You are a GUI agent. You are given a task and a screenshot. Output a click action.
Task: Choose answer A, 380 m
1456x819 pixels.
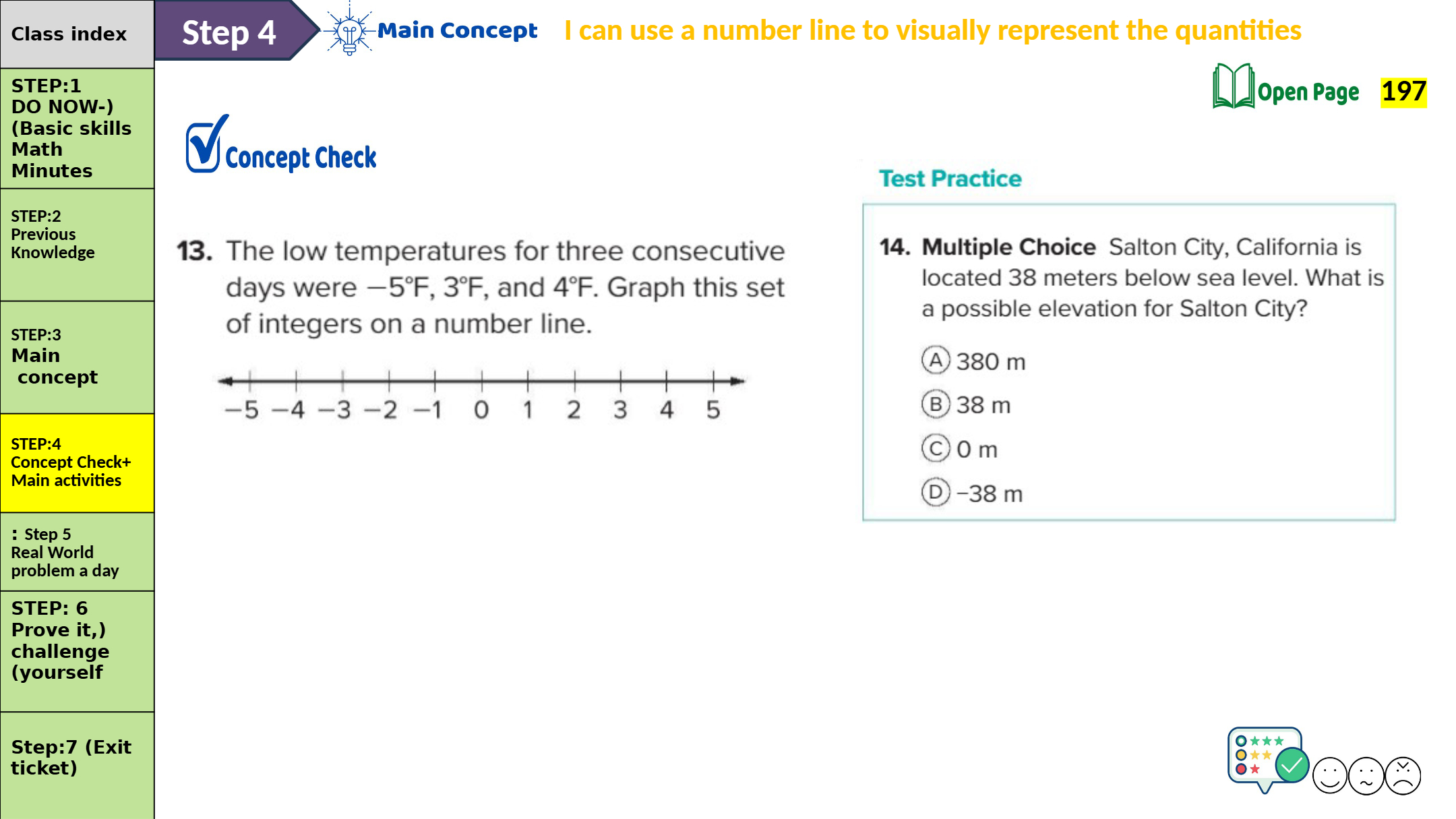pos(936,361)
